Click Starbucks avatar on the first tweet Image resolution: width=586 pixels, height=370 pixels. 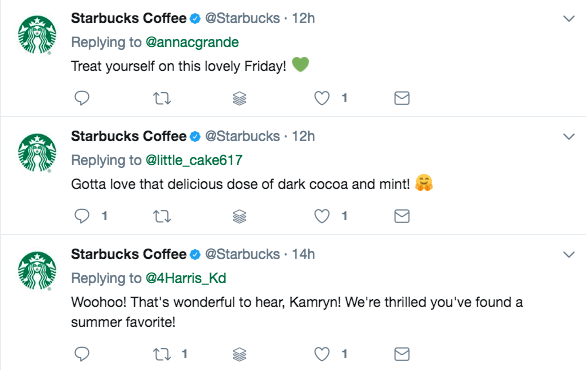point(37,34)
